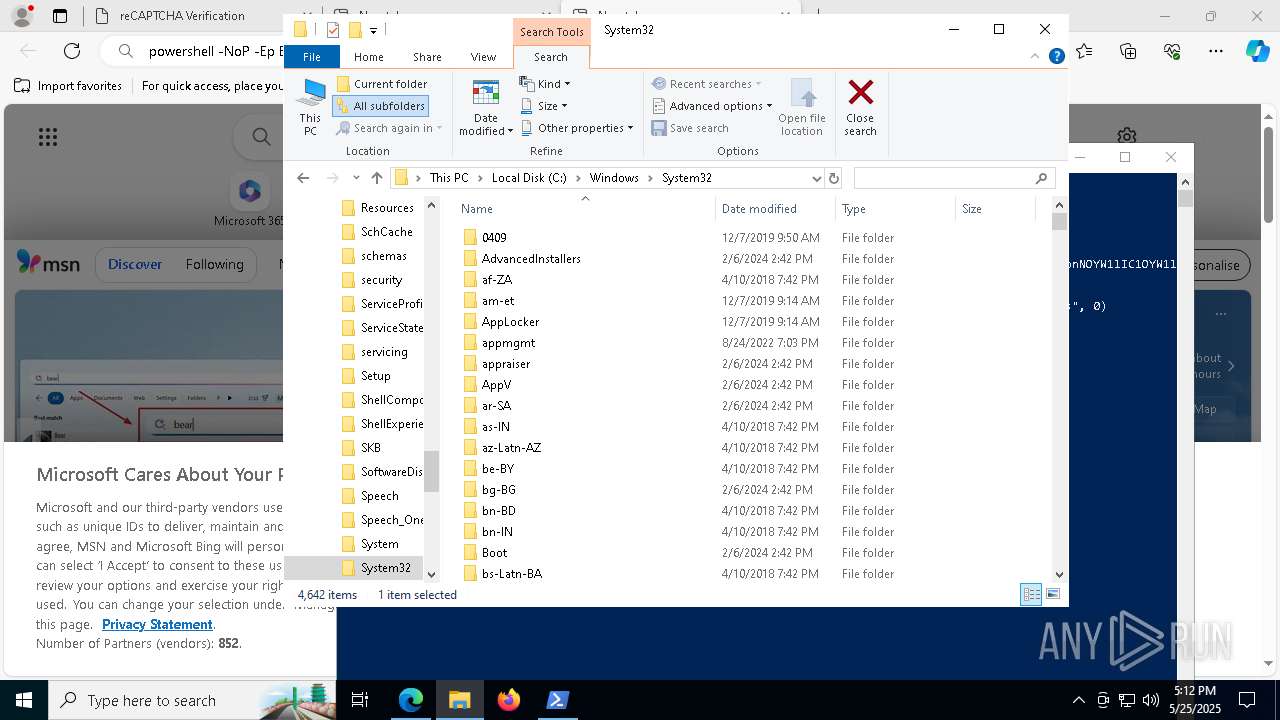Open Properties quick access toolbar icon
The image size is (1280, 720).
pos(333,30)
